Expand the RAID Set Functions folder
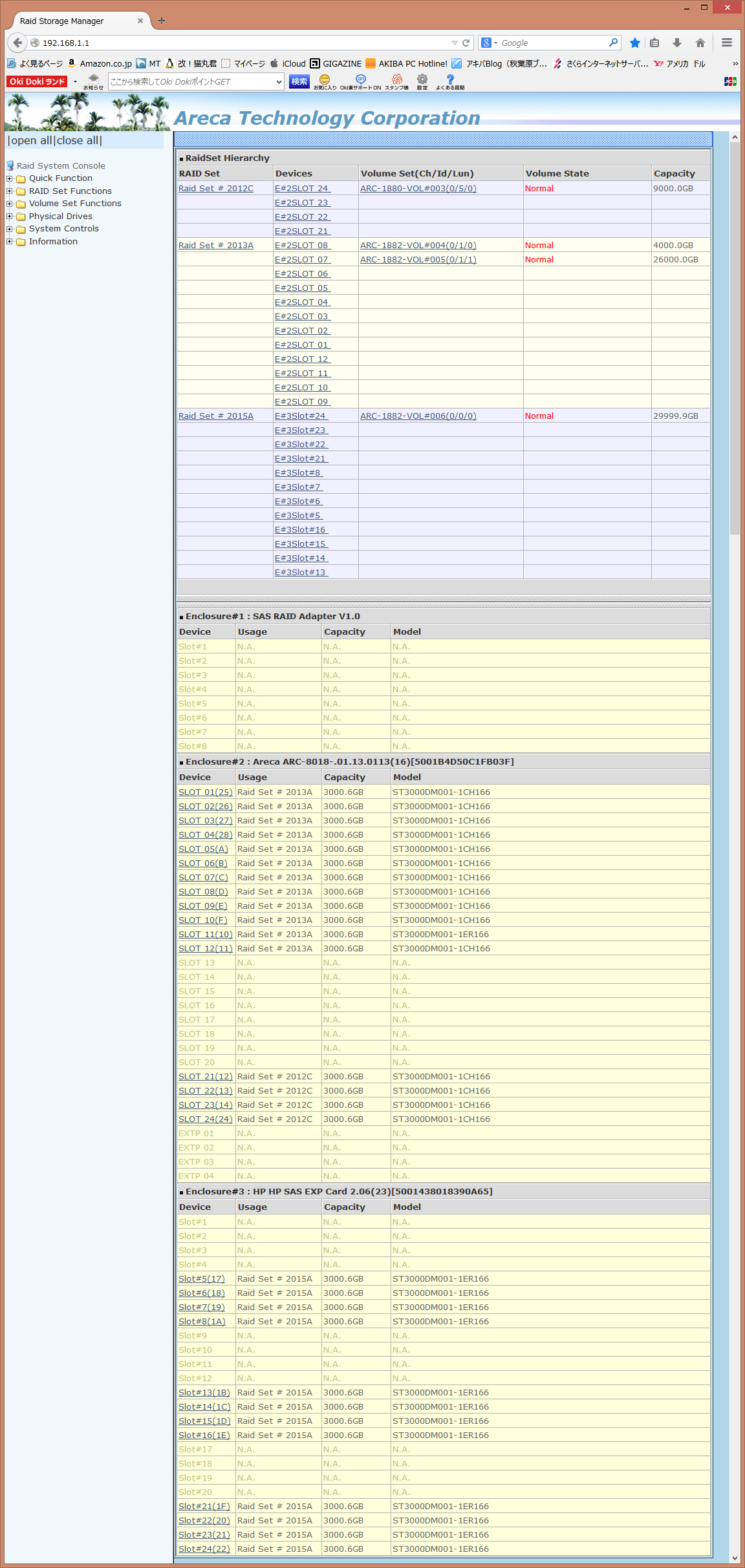This screenshot has height=1568, width=745. point(10,191)
